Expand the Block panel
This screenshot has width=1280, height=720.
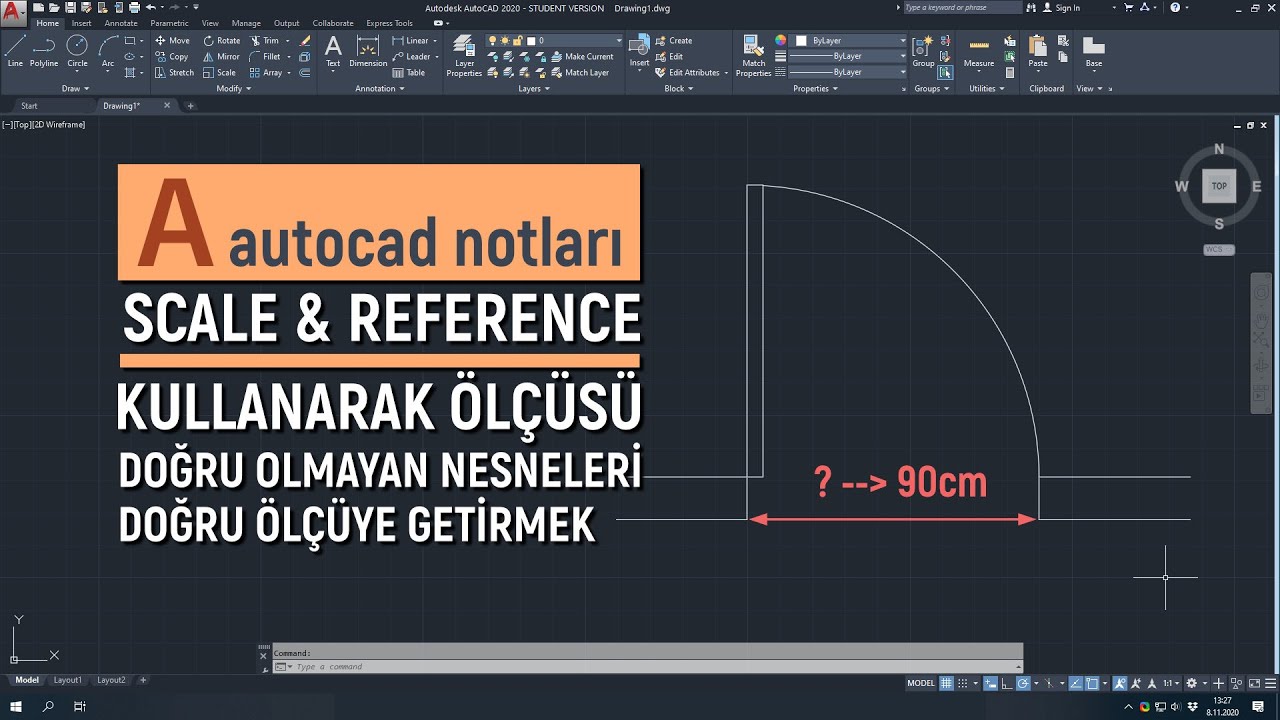coord(678,88)
